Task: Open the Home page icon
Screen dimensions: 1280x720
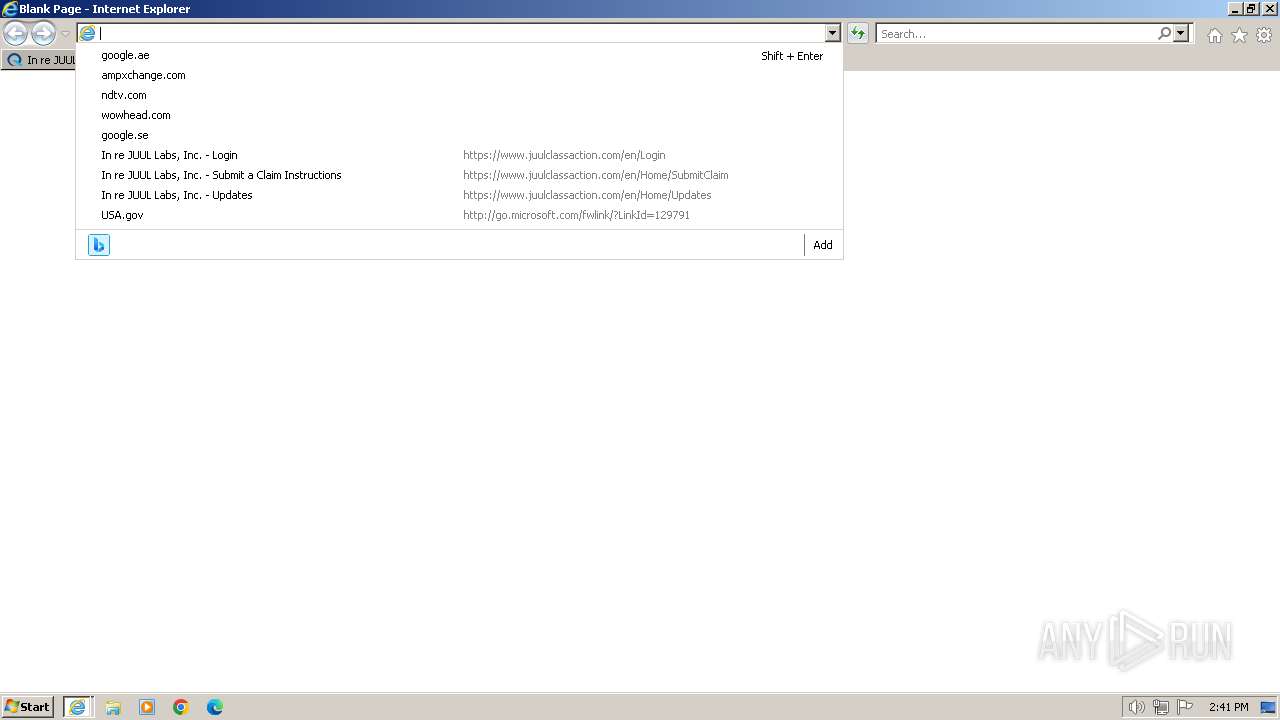Action: [x=1214, y=35]
